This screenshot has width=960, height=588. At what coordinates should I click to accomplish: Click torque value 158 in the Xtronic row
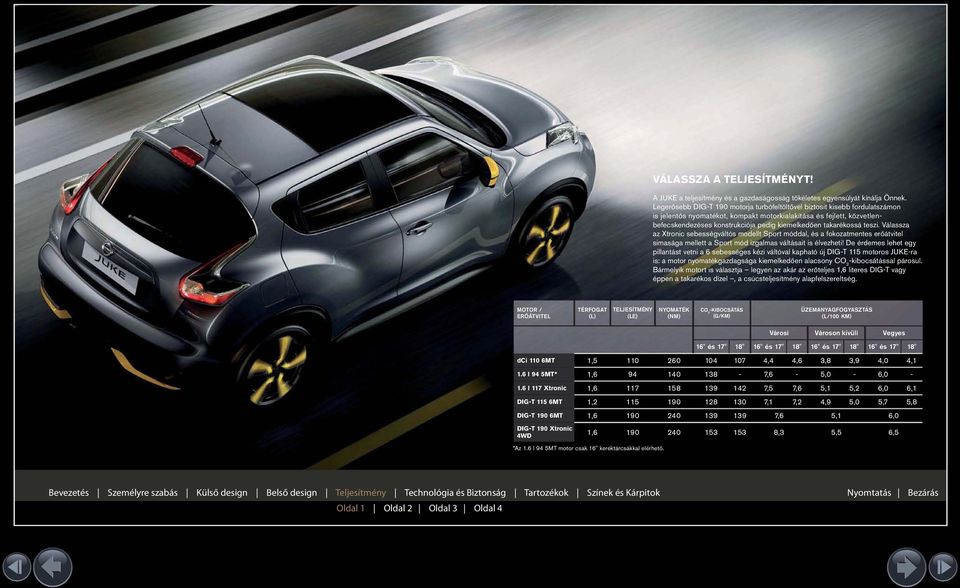(x=673, y=388)
